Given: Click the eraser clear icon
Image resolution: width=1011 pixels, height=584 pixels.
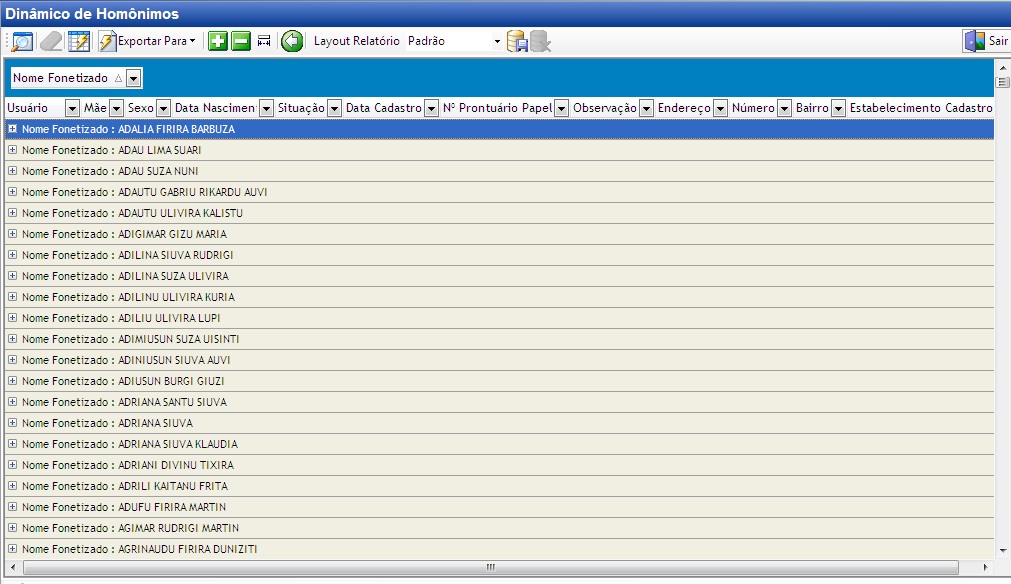Looking at the screenshot, I should pyautogui.click(x=51, y=41).
